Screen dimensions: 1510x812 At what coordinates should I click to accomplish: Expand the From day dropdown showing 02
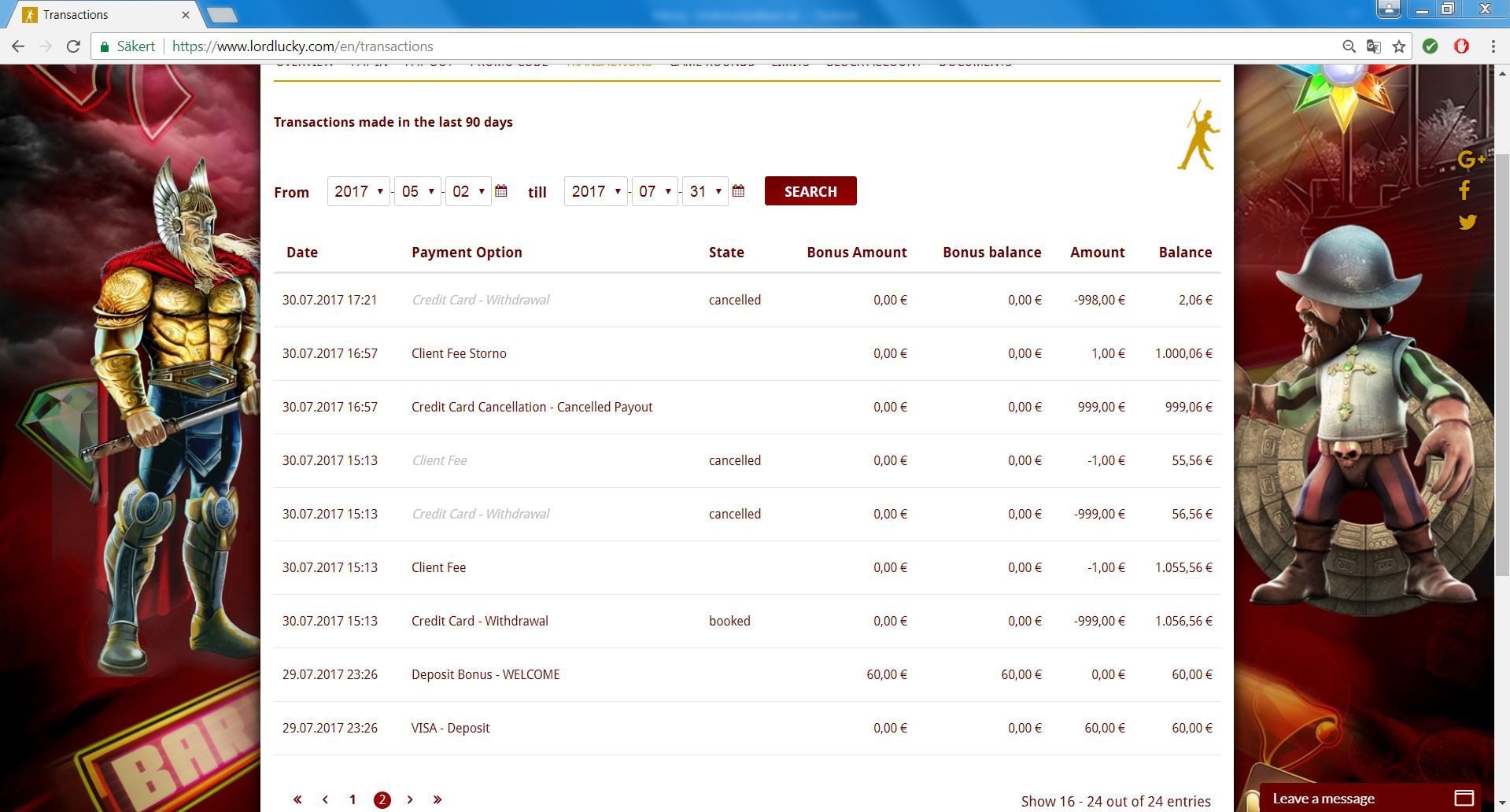click(468, 191)
